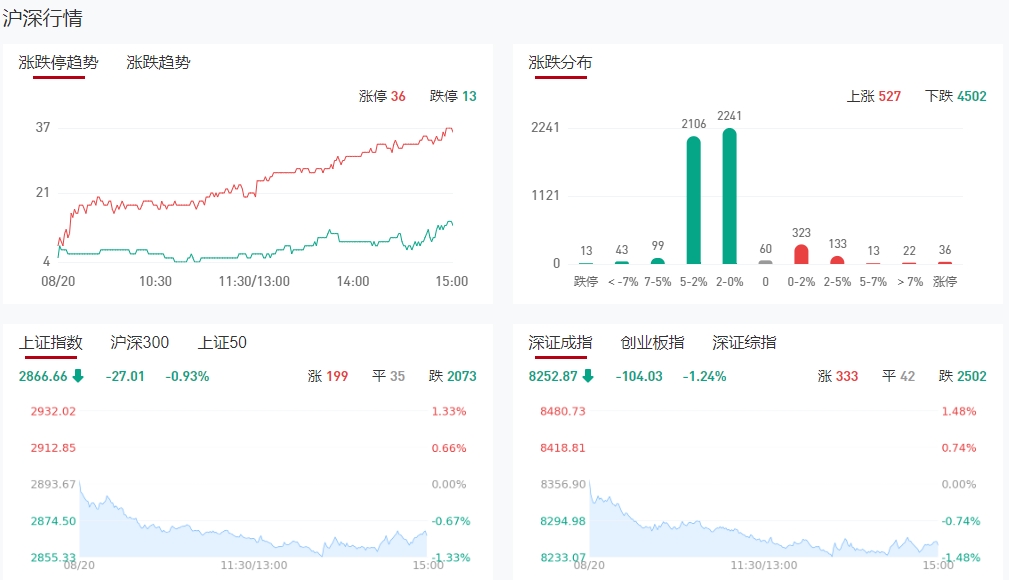Image resolution: width=1009 pixels, height=580 pixels.
Task: Click the 深证成指 value 8252.87
Action: (x=553, y=376)
